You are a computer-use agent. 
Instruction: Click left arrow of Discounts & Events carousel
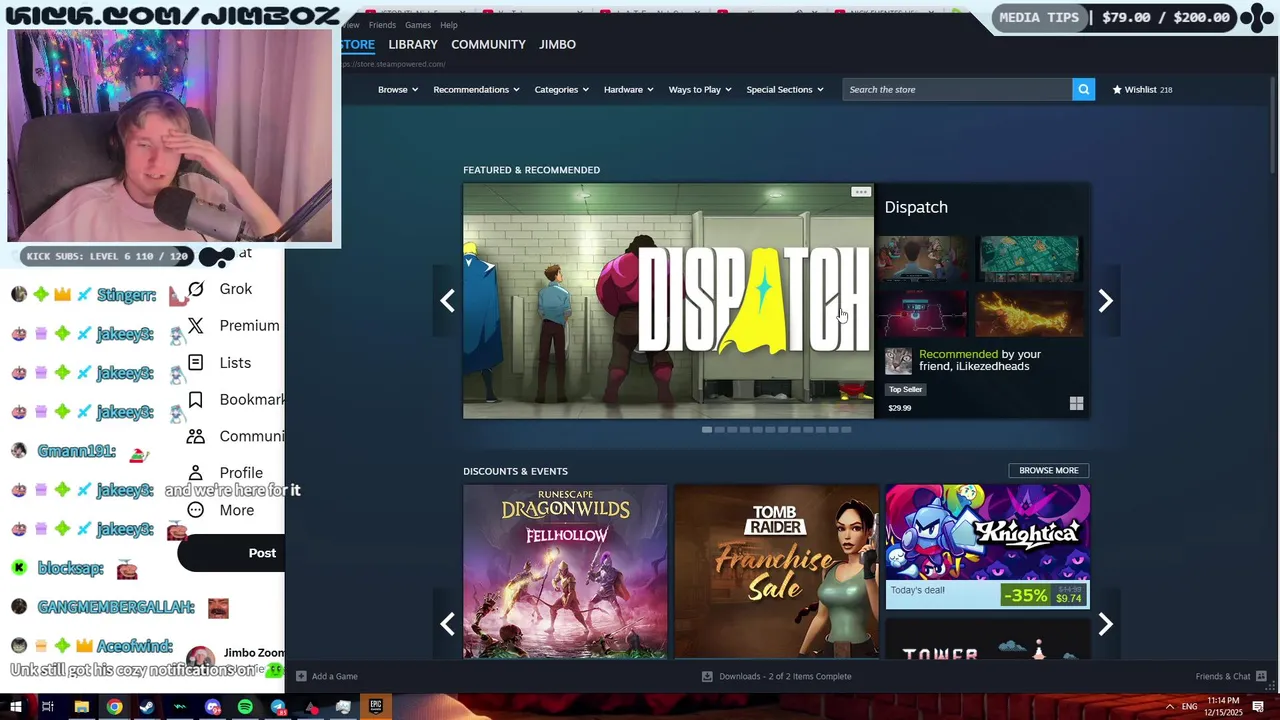tap(447, 624)
